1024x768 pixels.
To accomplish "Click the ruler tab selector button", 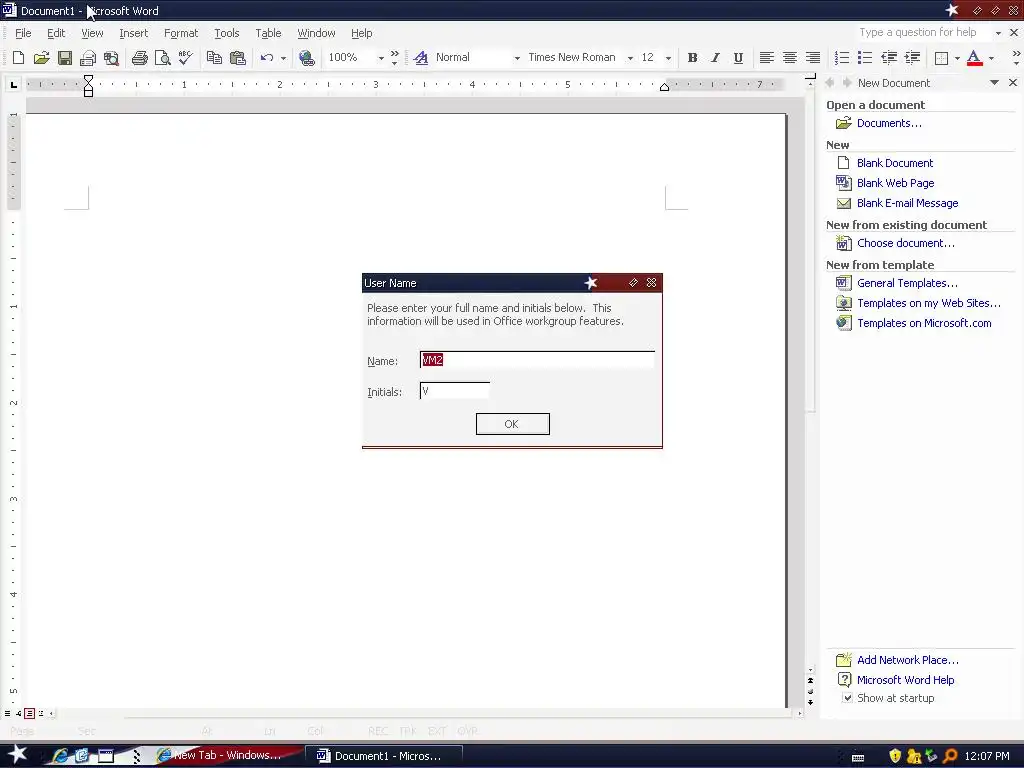I will coord(14,84).
